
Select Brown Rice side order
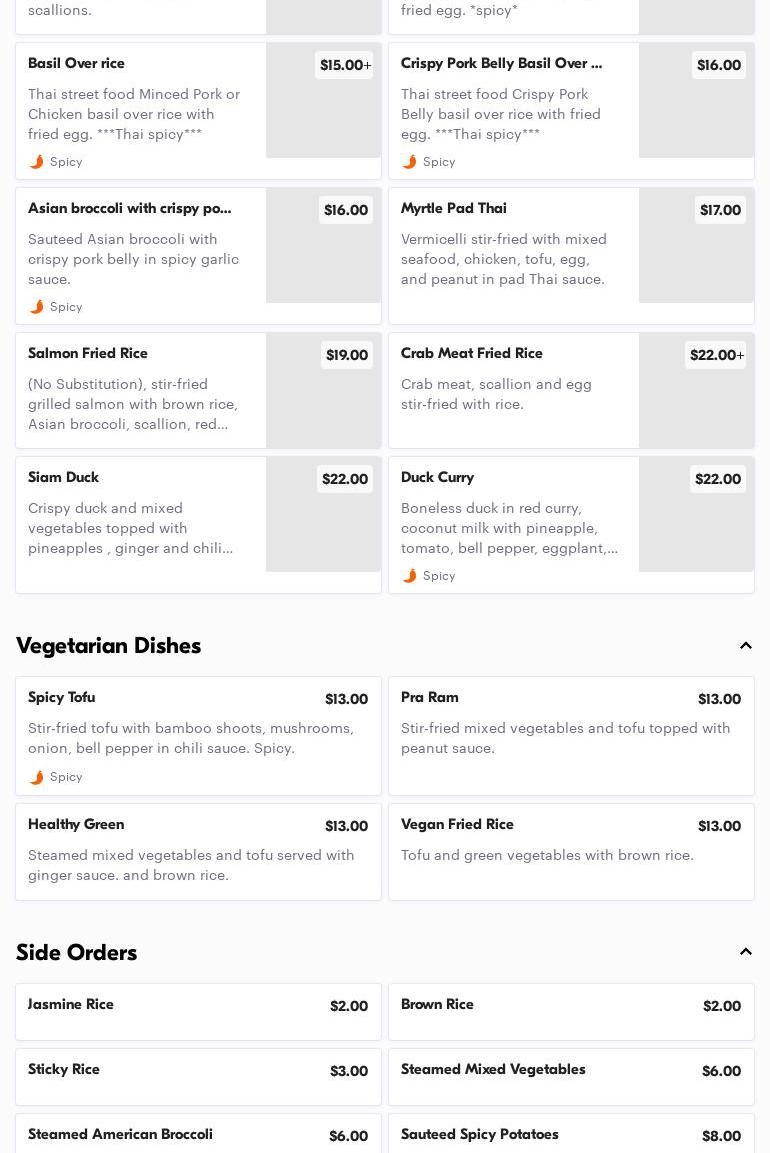(x=571, y=1011)
